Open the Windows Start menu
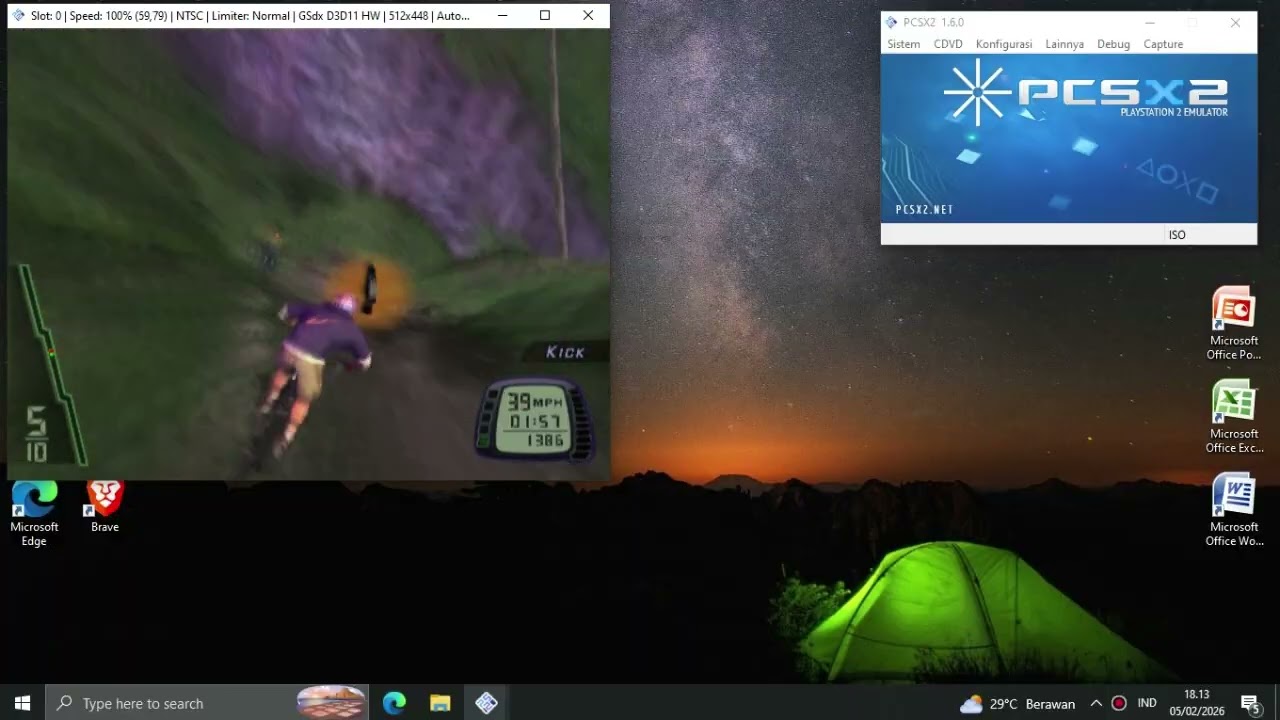 click(x=23, y=703)
